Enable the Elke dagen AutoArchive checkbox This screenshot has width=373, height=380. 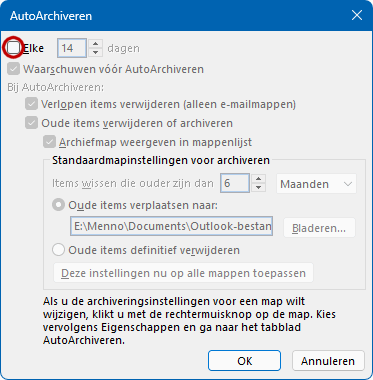point(14,48)
